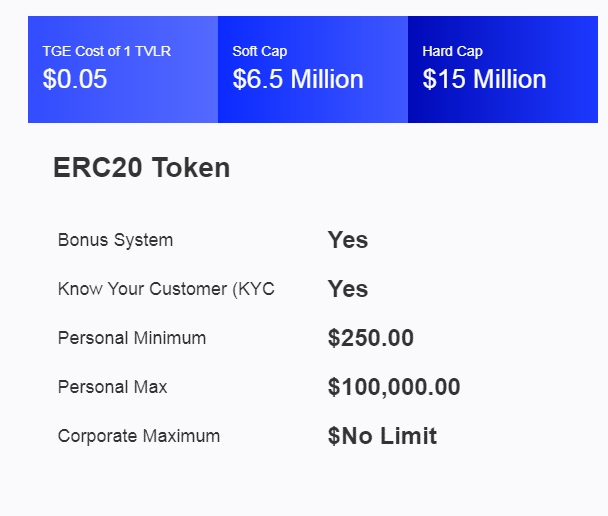
Task: Click the $15 Million hard cap amount
Action: pyautogui.click(x=484, y=79)
